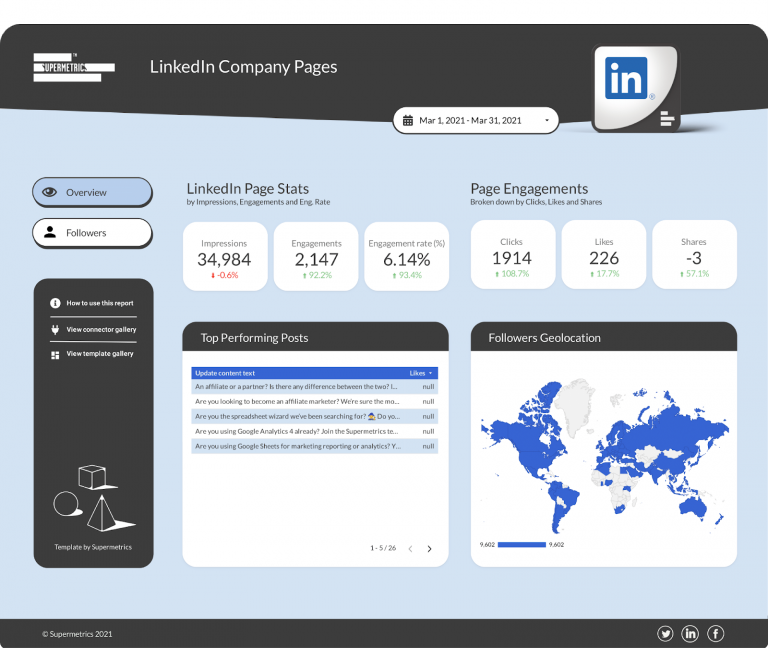This screenshot has height=648, width=768.
Task: Click the calendar icon in date selector
Action: [x=408, y=120]
